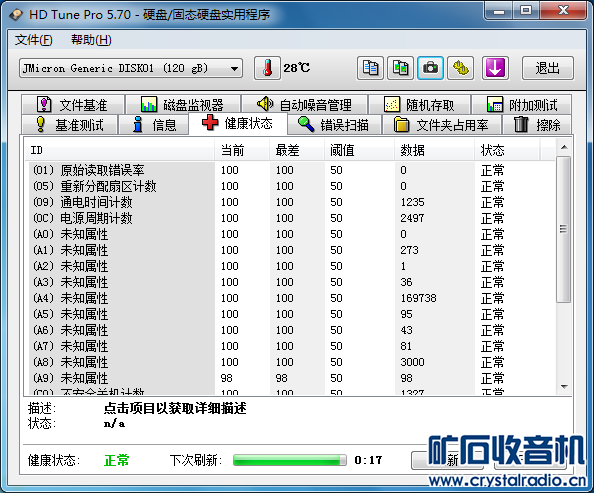This screenshot has height=493, width=594.
Task: Switch to the 错误扫描 tab
Action: (x=334, y=125)
